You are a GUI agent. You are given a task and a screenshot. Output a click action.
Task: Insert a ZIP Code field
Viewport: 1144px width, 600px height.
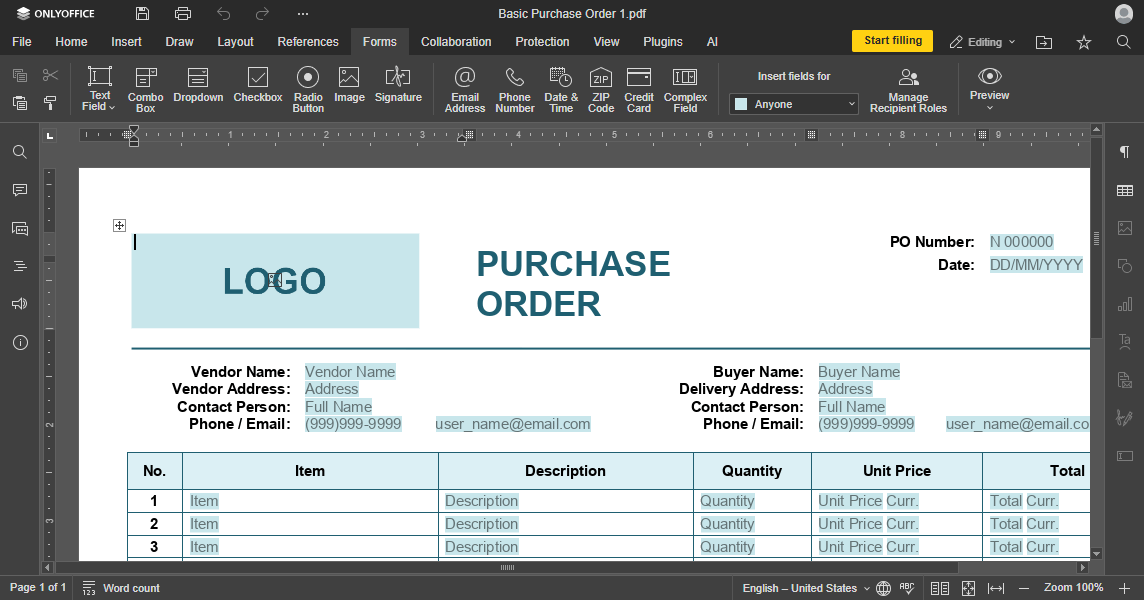[600, 89]
